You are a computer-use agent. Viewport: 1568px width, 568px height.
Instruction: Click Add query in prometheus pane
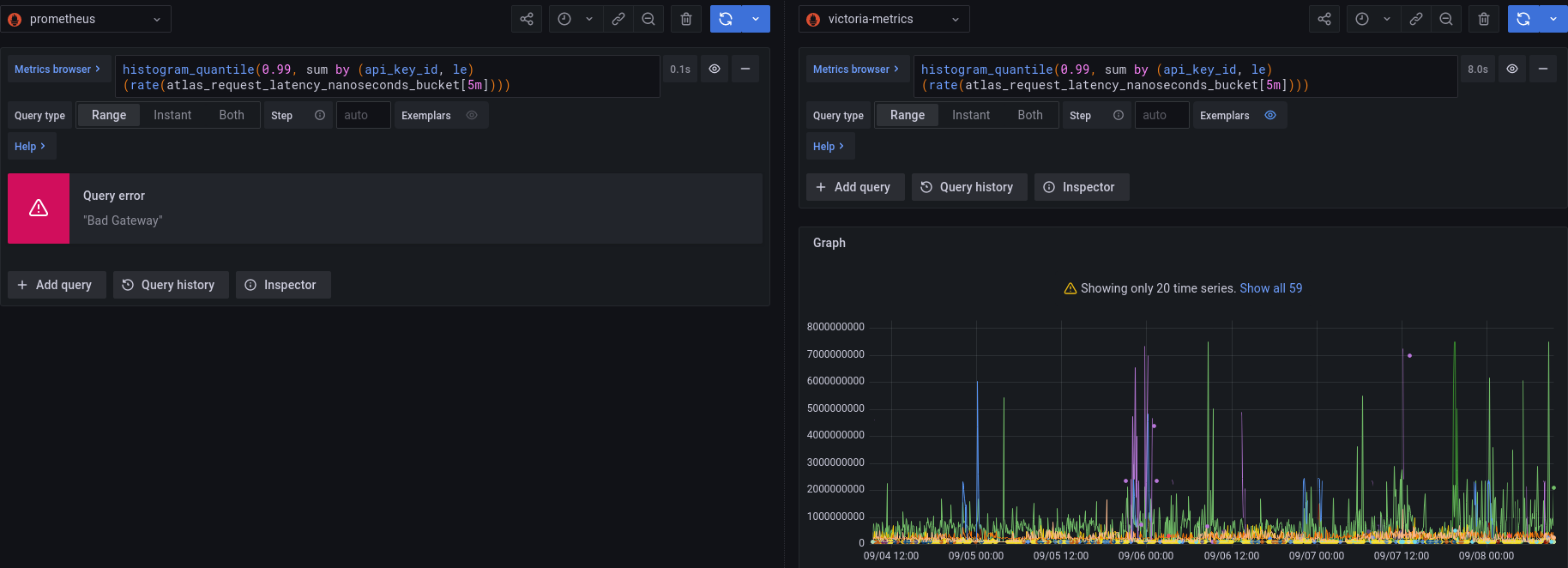coord(57,285)
